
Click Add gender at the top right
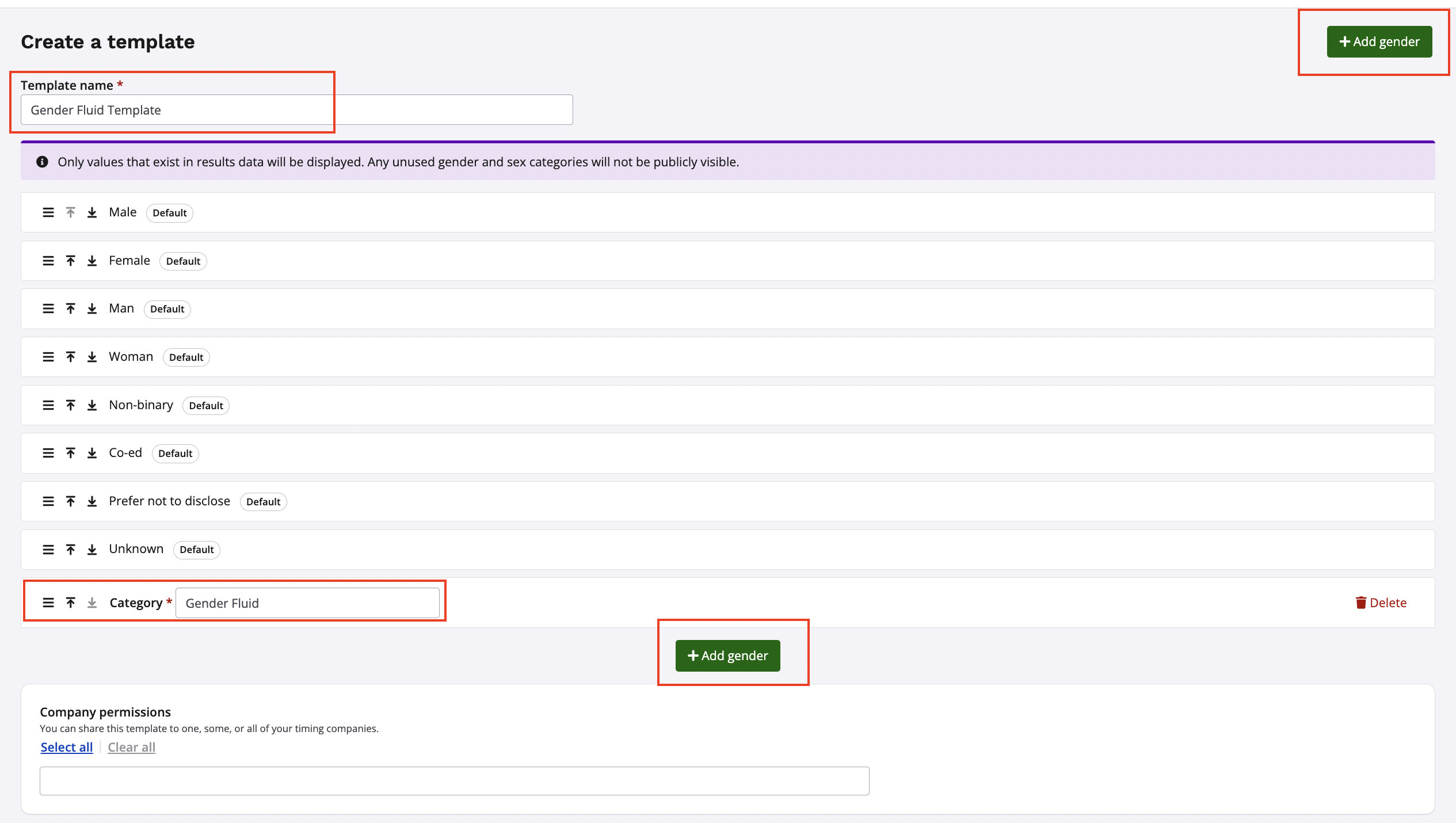point(1379,41)
